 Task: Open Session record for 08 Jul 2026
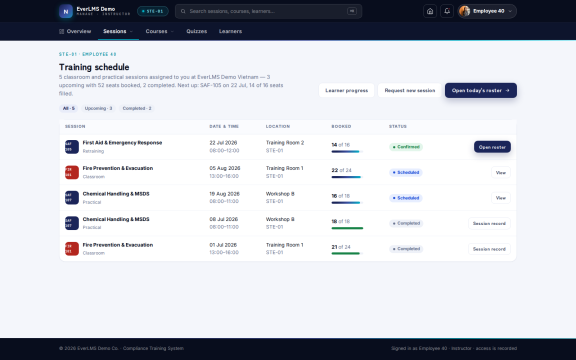(x=489, y=223)
